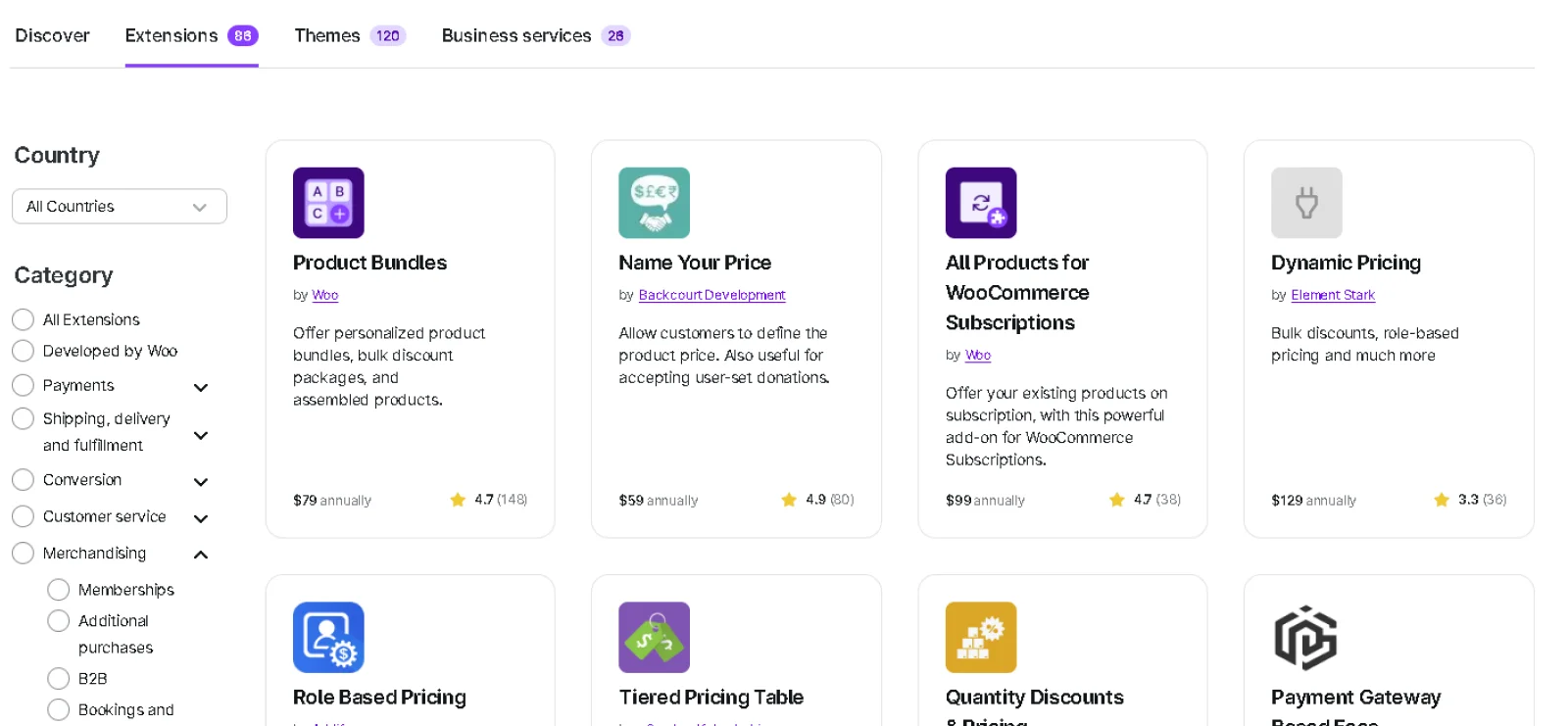Screen dimensions: 1568x726
Task: Click the All Products for WooCommerce Subscriptions icon
Action: (980, 203)
